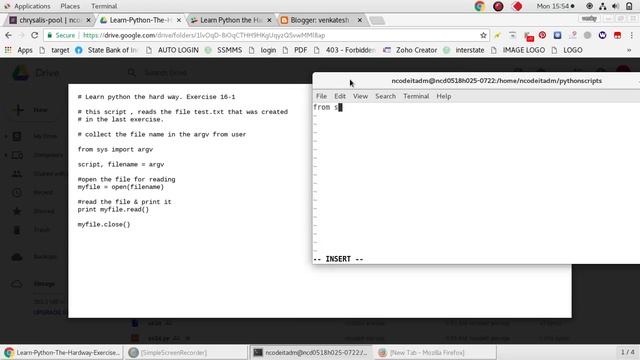Viewport: 640px width, 360px height.
Task: Open the Zoho Creator bookmark
Action: pyautogui.click(x=410, y=50)
